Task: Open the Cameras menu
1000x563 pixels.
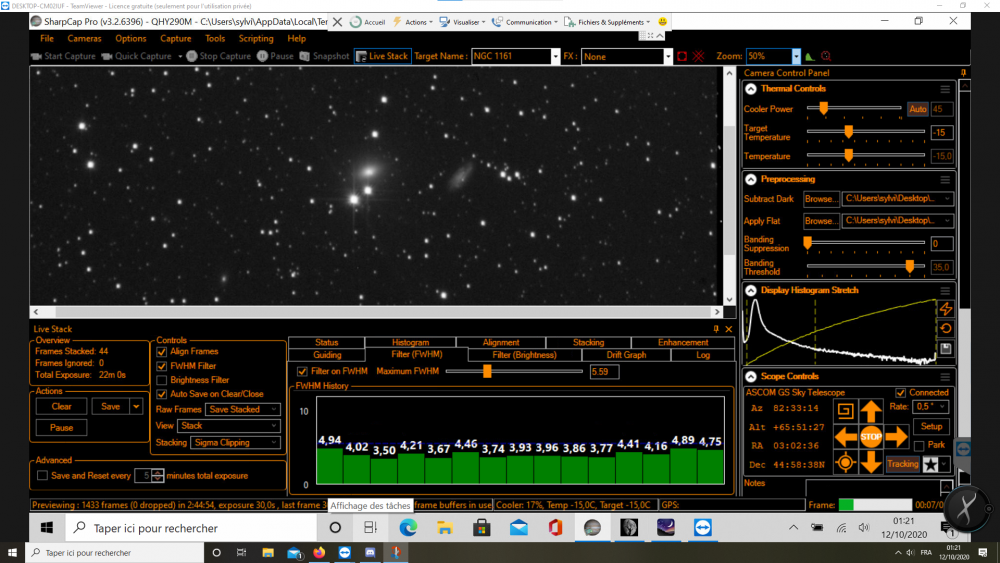Action: tap(84, 39)
